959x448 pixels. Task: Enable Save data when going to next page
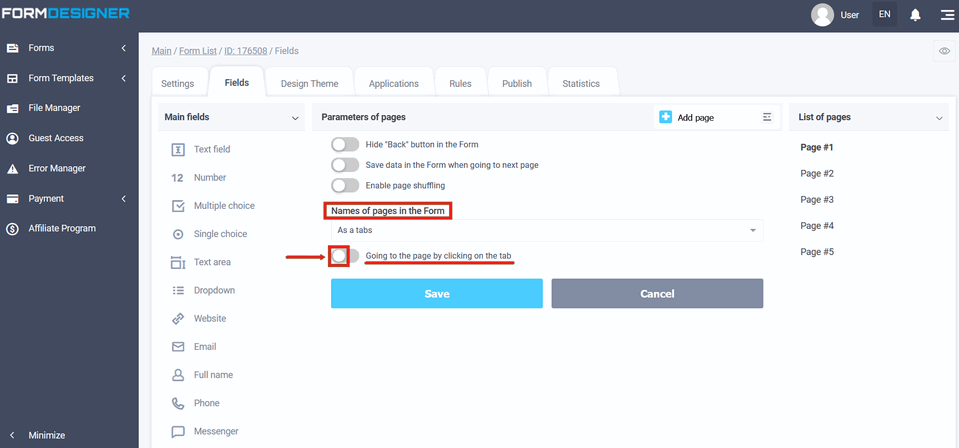point(345,165)
